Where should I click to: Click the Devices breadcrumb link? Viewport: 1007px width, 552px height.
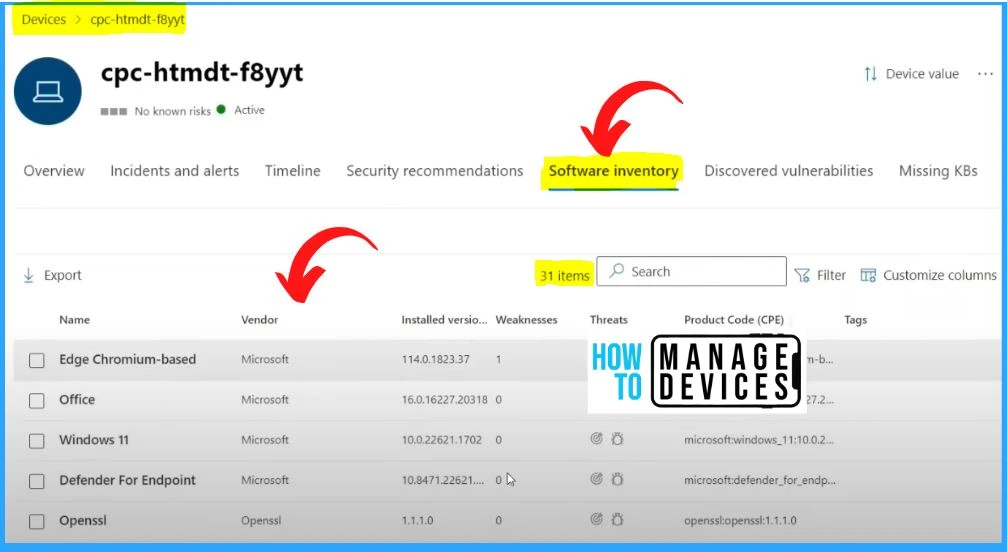tap(44, 19)
